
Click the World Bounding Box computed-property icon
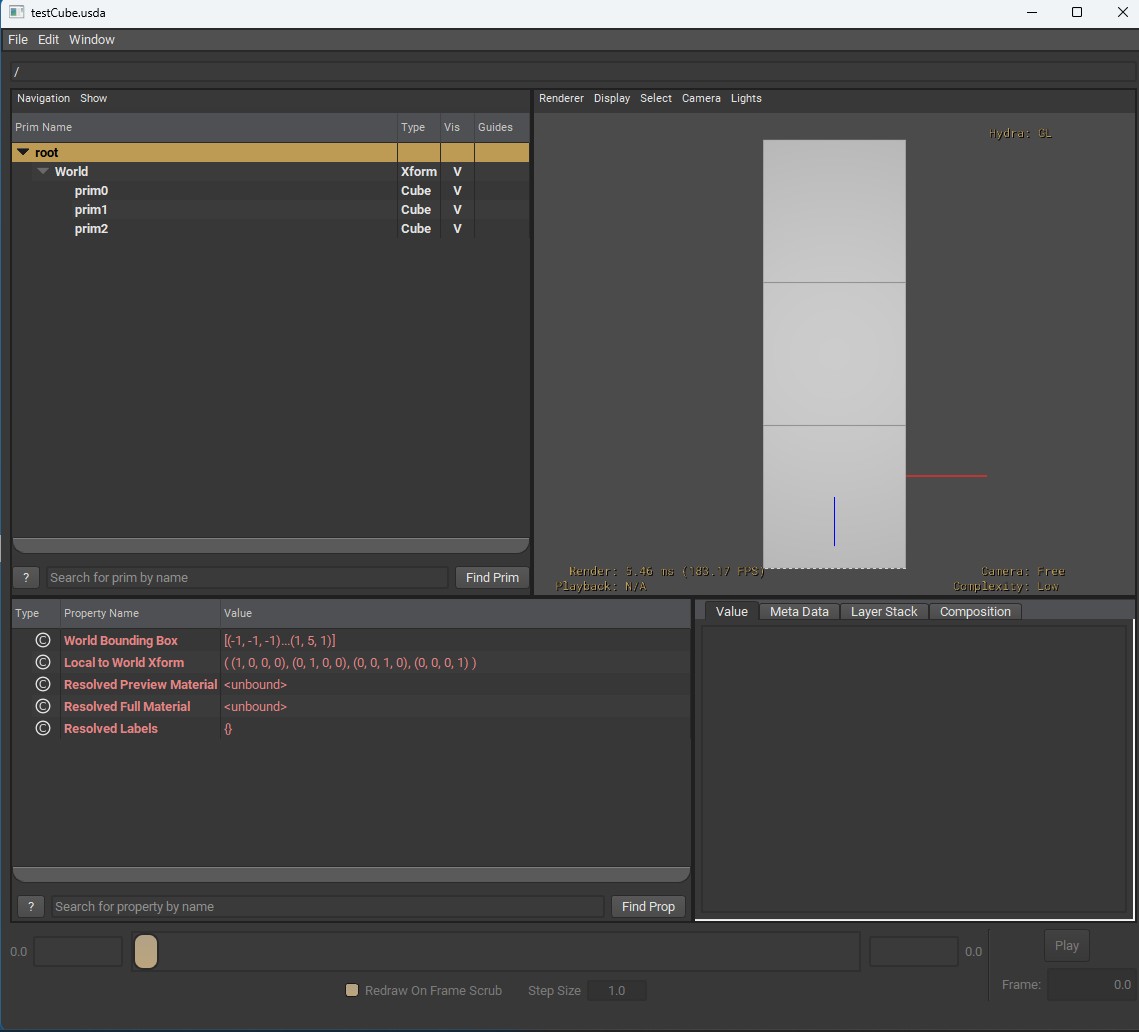[x=42, y=641]
